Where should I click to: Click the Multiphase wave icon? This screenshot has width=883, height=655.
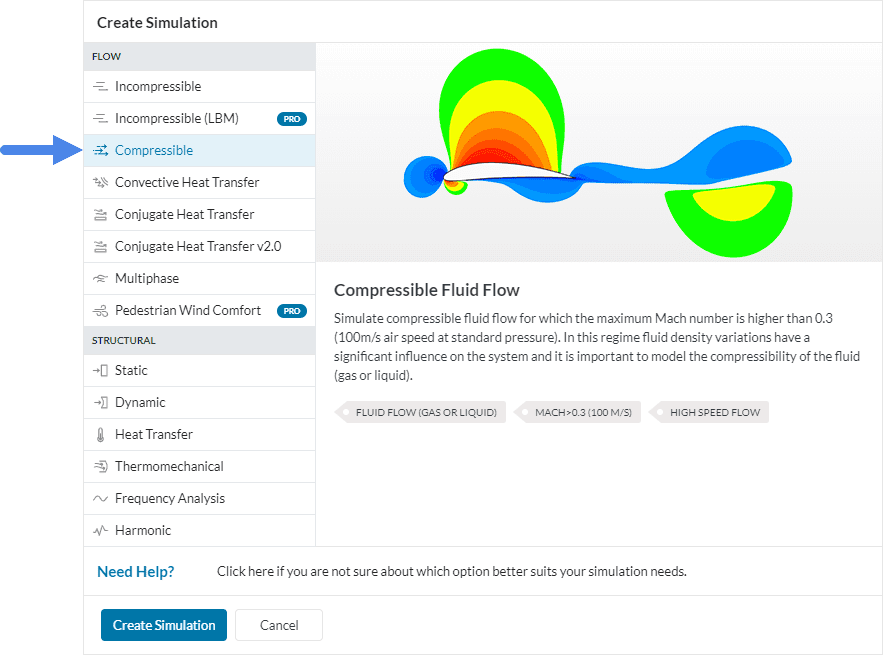100,279
